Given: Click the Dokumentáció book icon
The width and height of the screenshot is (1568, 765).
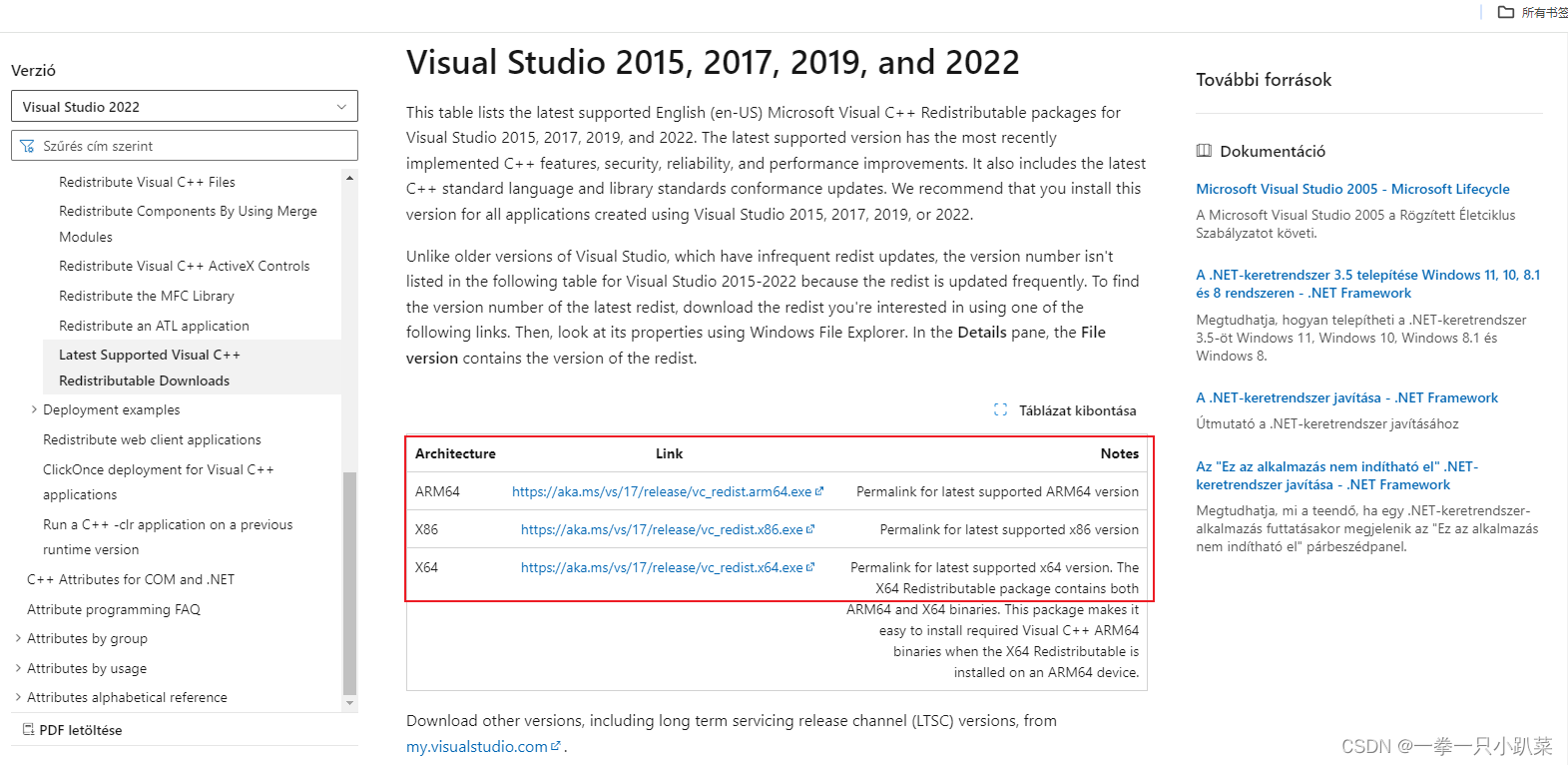Looking at the screenshot, I should pos(1204,151).
